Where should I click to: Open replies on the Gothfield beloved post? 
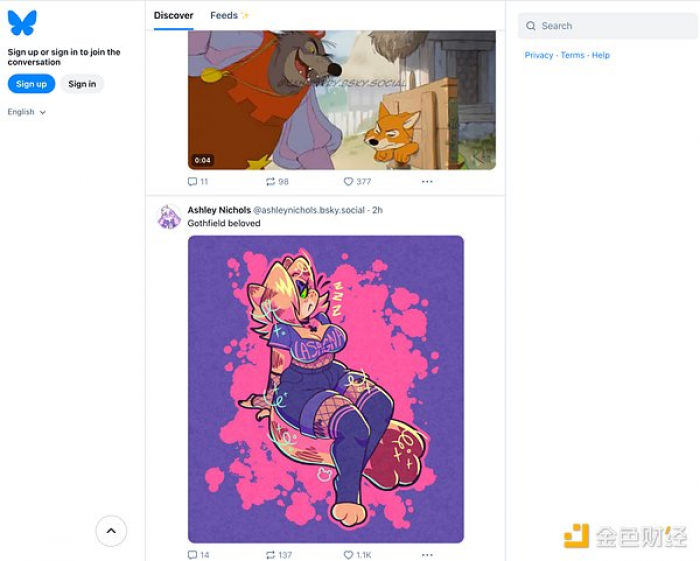[198, 555]
